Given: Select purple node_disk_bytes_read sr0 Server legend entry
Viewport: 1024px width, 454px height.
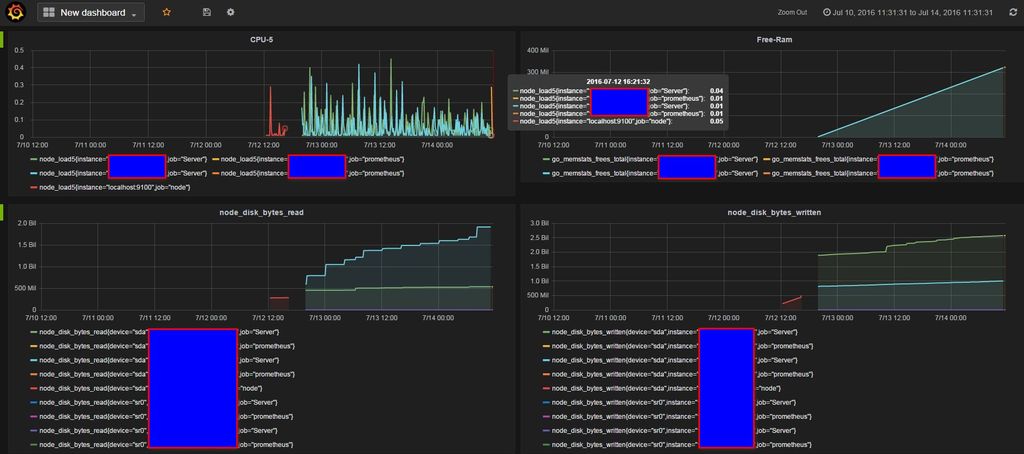Looking at the screenshot, I should [154, 431].
